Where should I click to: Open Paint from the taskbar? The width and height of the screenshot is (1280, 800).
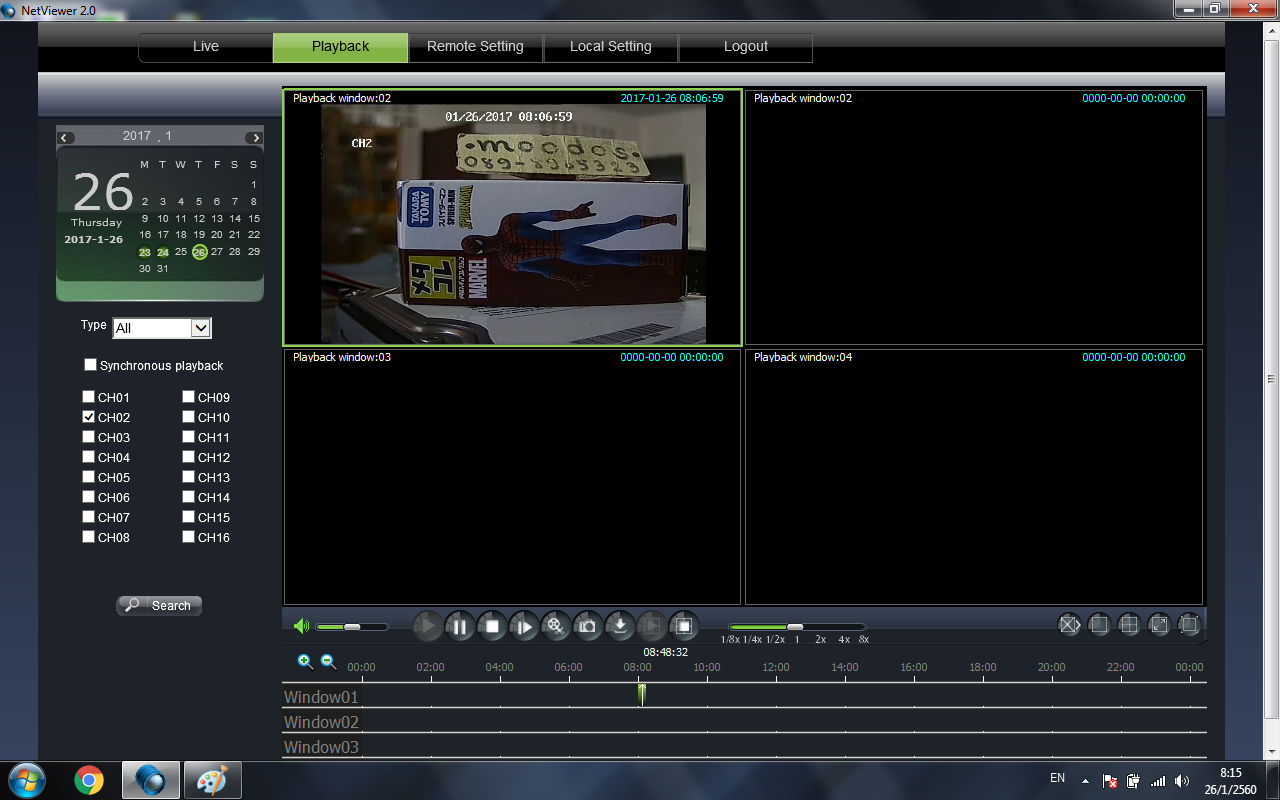coord(211,780)
